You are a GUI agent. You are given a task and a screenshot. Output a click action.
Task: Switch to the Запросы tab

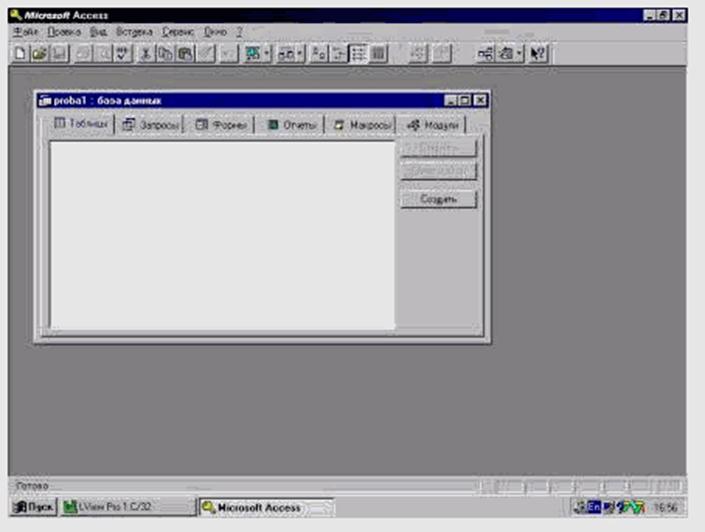(151, 125)
